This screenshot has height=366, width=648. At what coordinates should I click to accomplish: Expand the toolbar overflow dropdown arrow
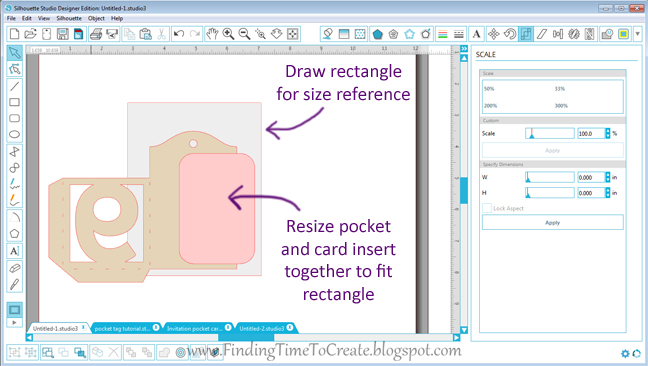coord(638,34)
